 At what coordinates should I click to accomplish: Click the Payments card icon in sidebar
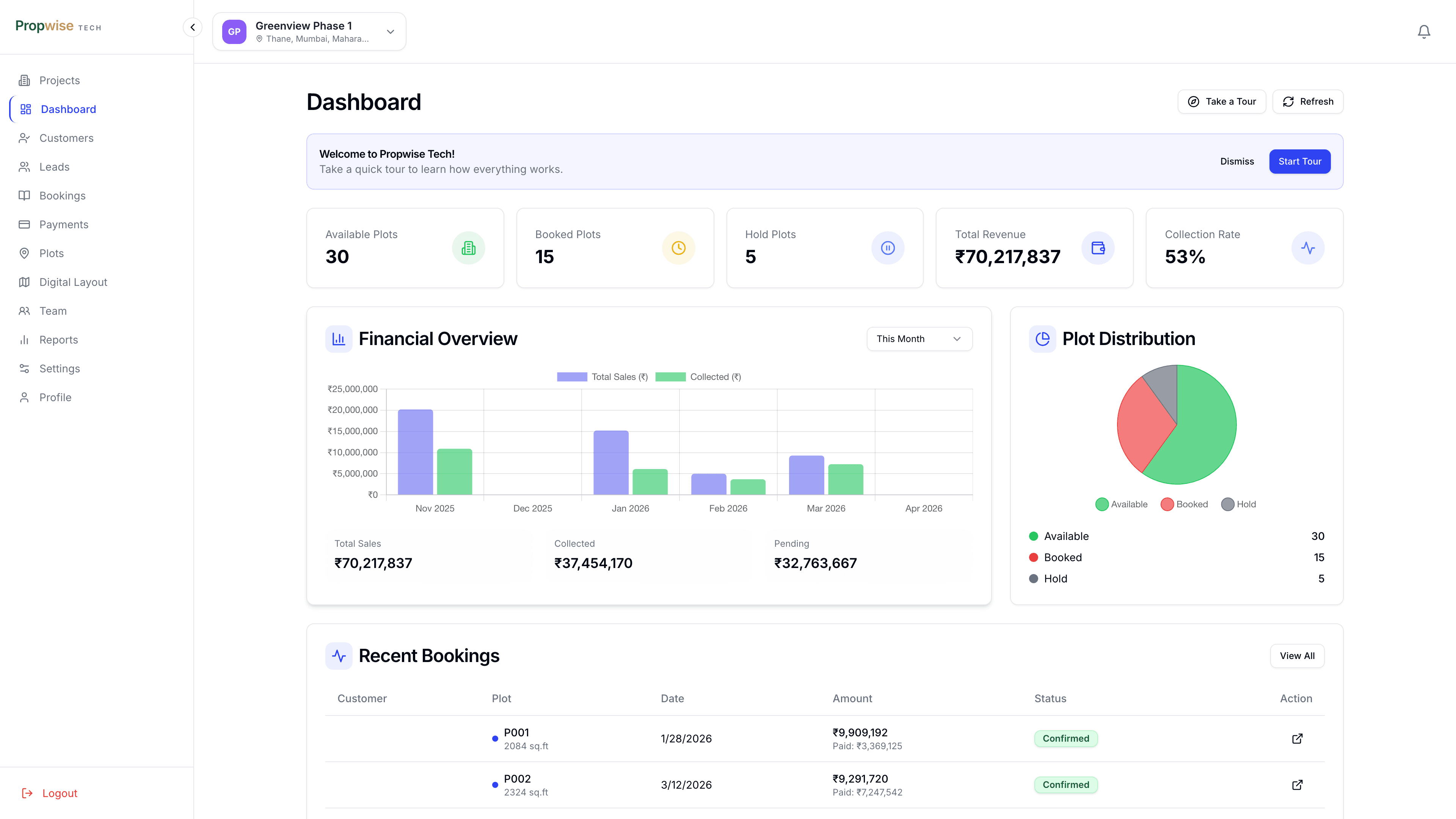(24, 224)
